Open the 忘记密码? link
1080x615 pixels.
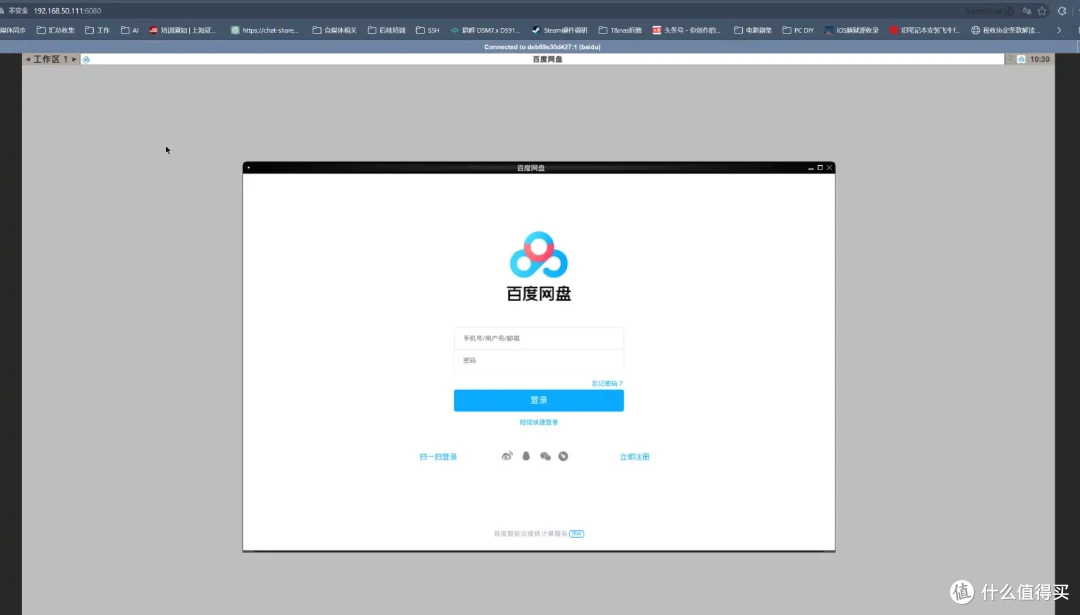607,384
